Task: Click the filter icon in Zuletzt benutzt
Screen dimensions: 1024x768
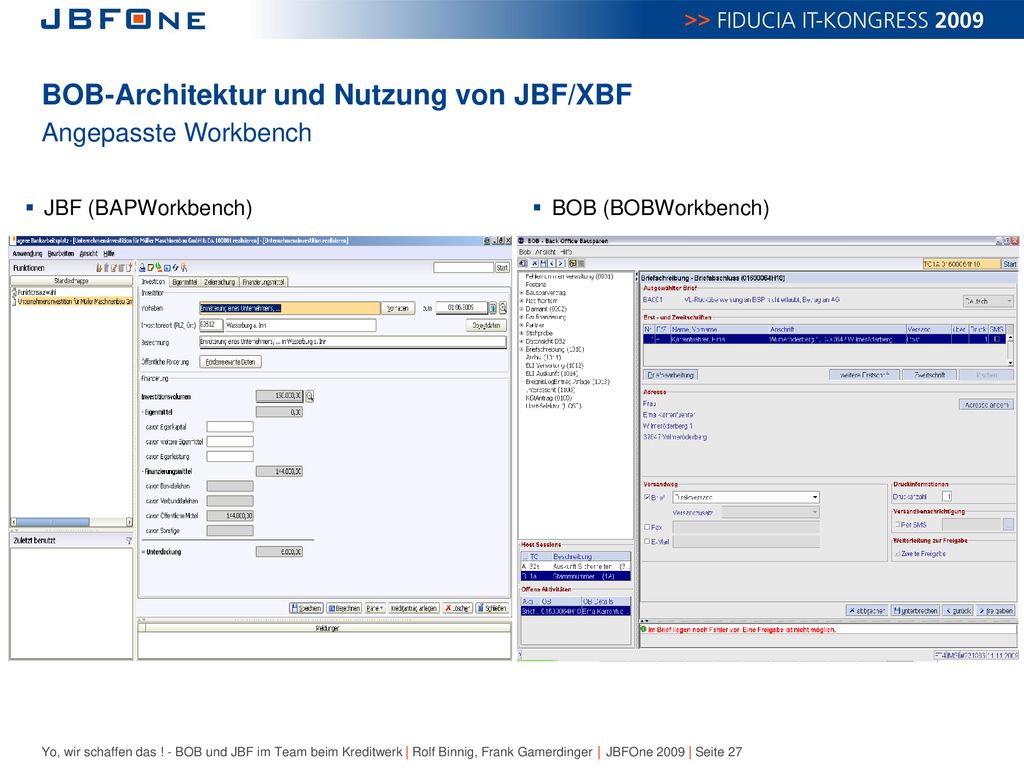Action: (x=129, y=541)
